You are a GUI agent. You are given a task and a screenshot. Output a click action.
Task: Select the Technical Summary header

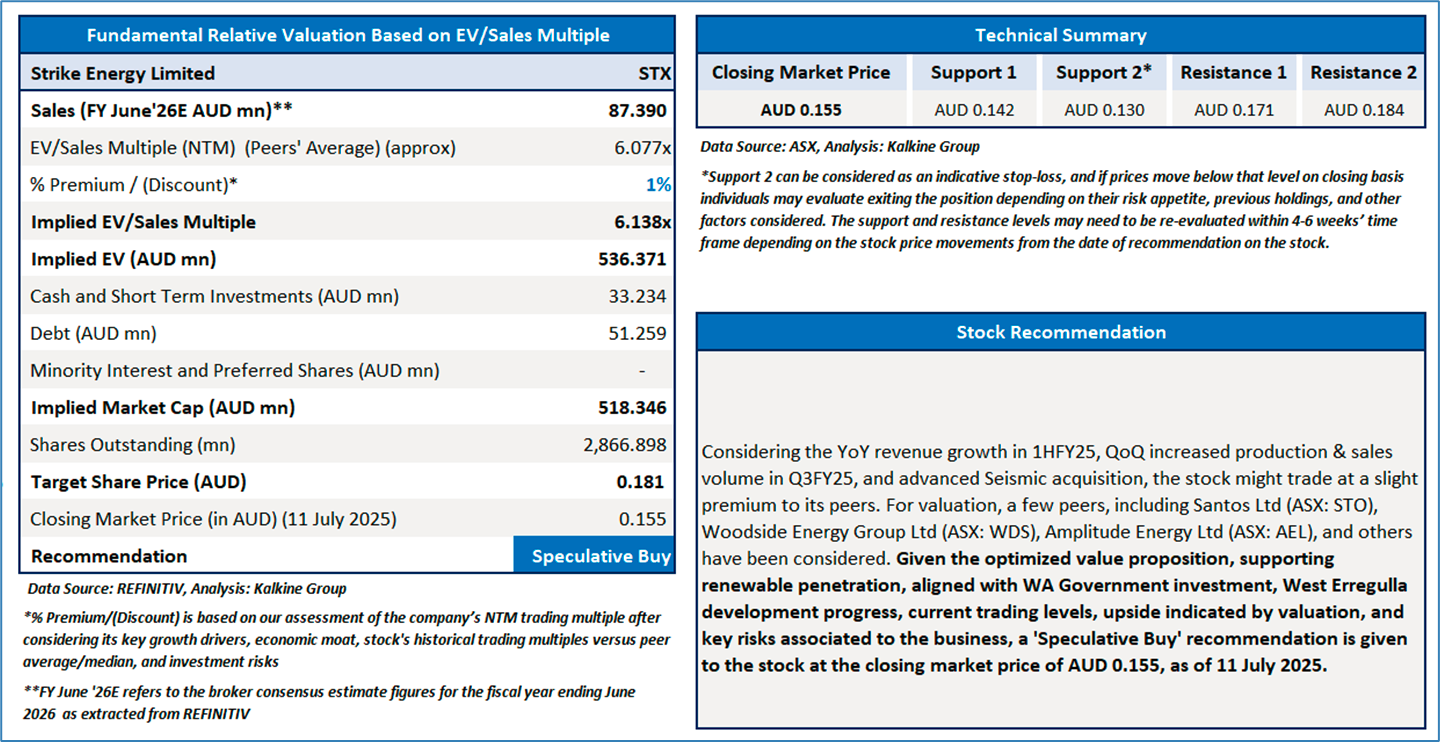point(1061,35)
